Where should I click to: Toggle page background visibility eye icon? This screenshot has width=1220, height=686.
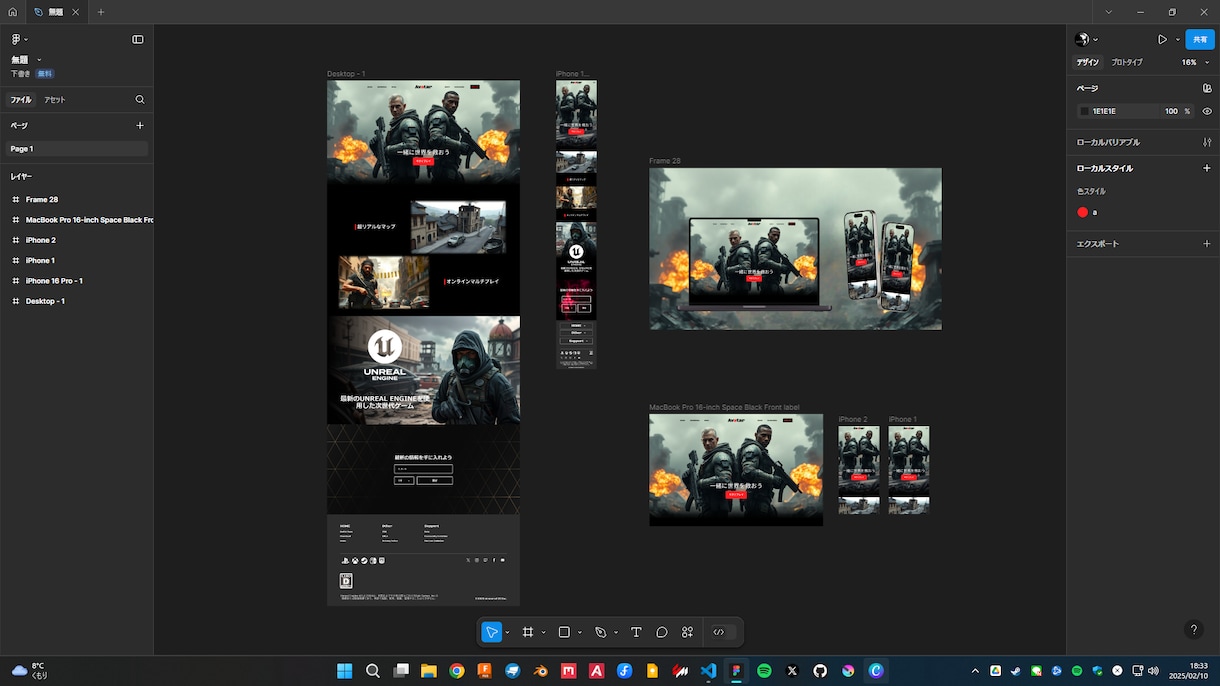point(1207,111)
